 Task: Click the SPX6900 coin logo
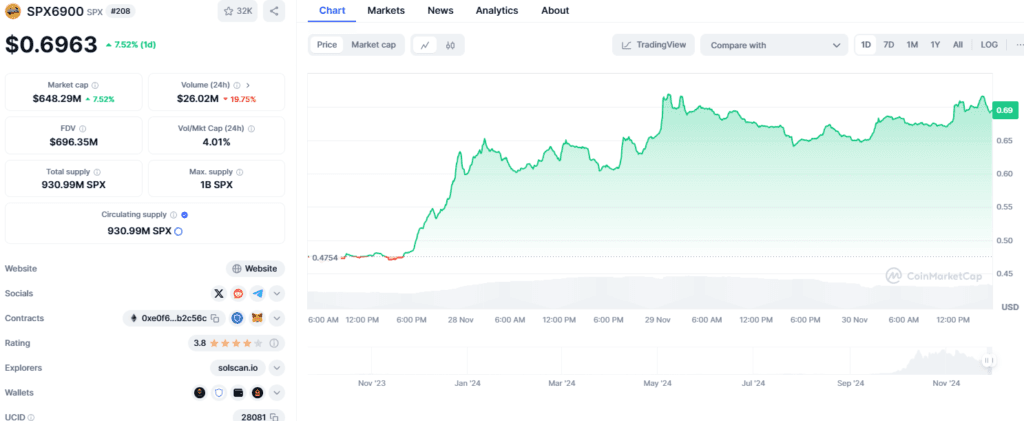[x=12, y=10]
